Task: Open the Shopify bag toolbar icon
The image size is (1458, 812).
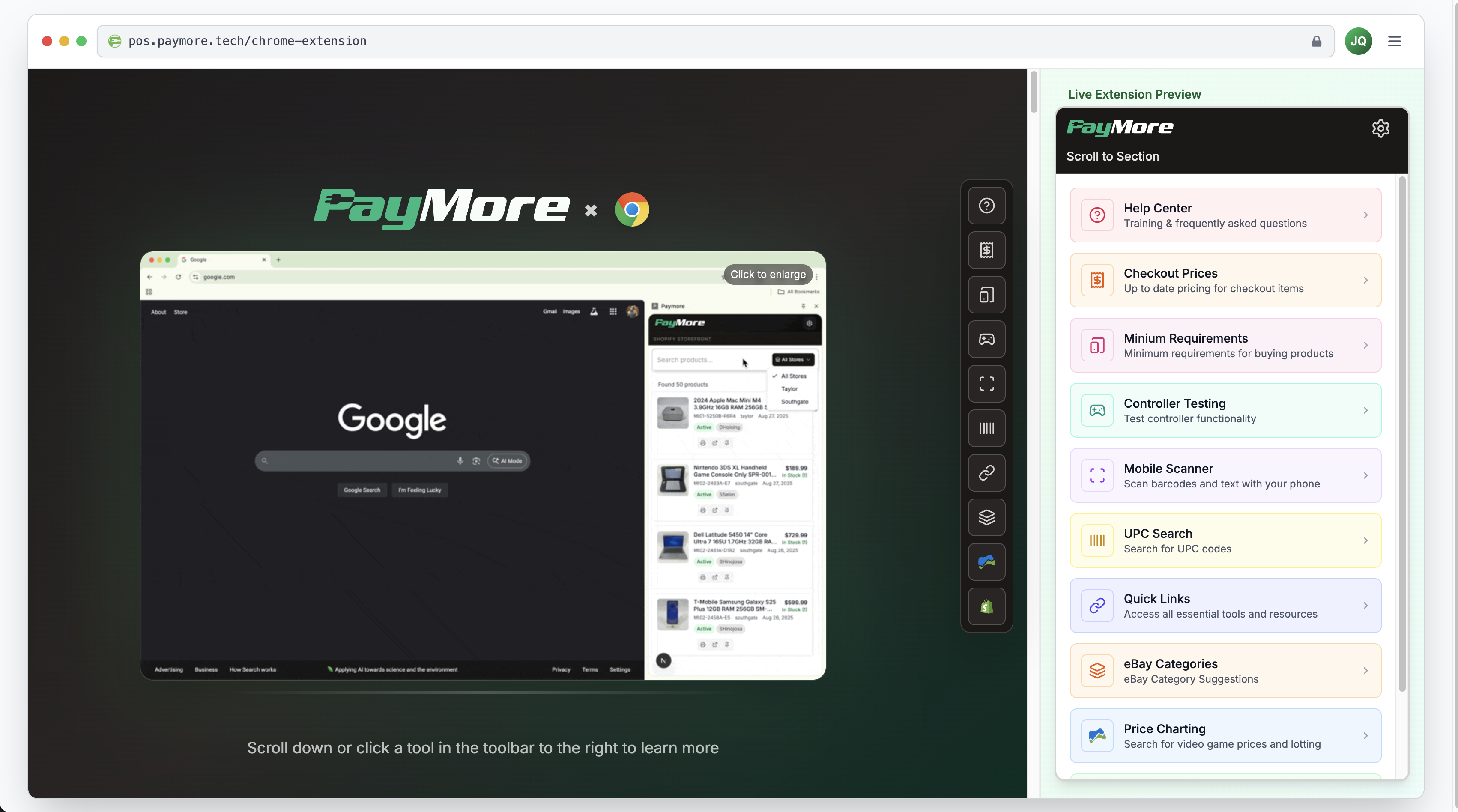Action: (x=986, y=606)
